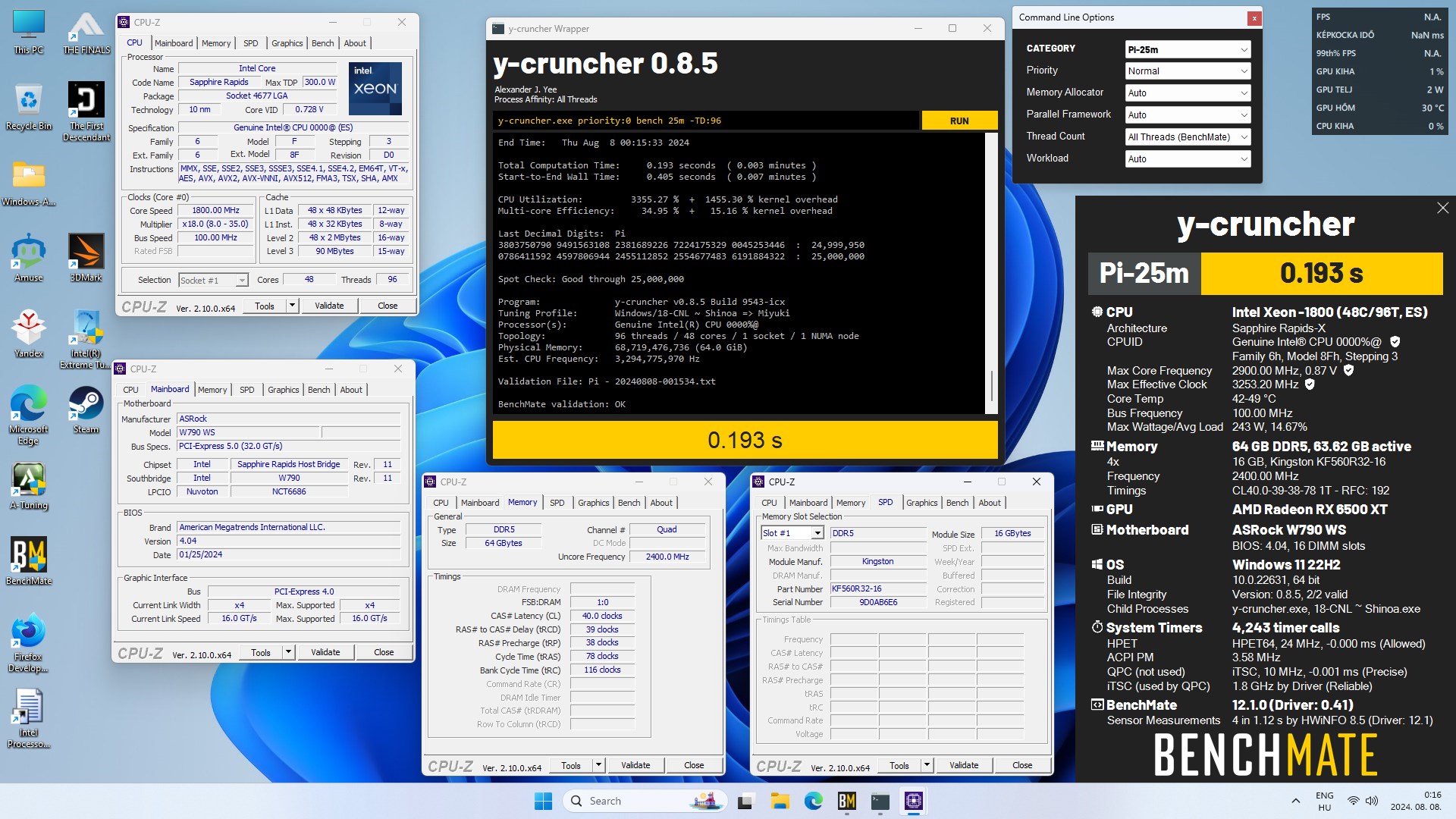Click Close in Mainboard CPU-Z window

point(384,652)
